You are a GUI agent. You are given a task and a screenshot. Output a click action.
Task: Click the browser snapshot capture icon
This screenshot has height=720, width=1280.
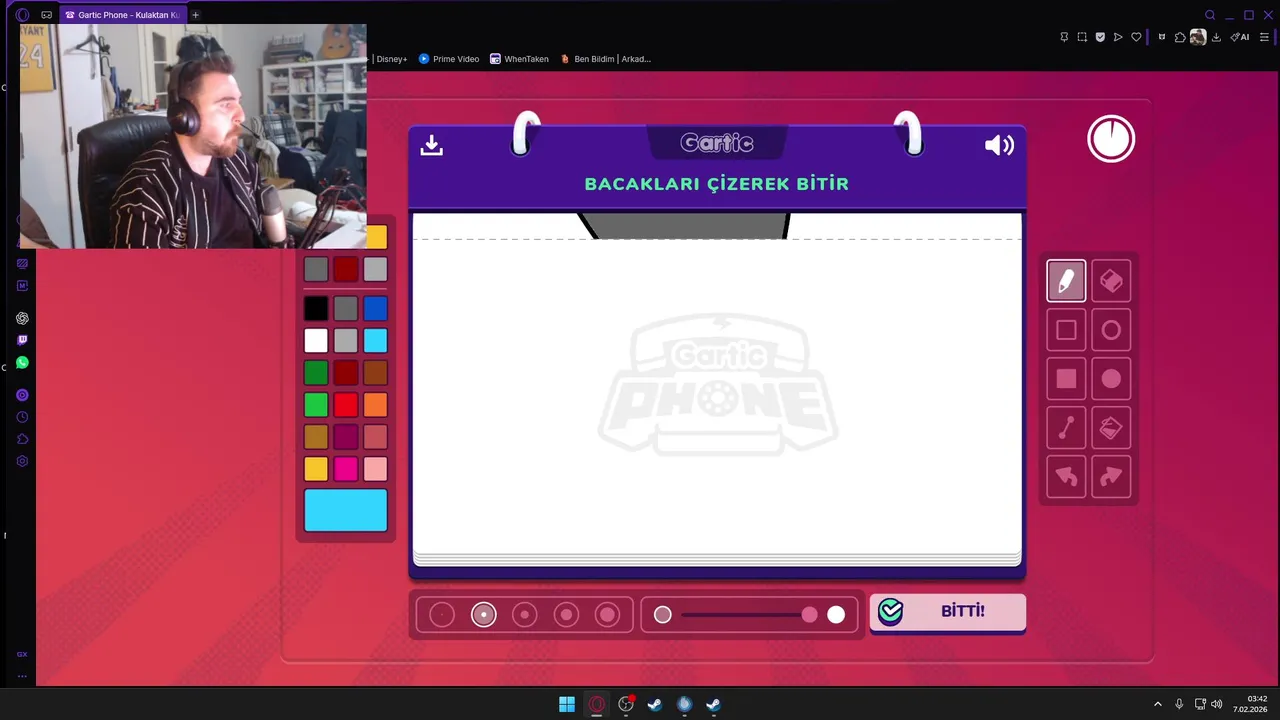[1082, 37]
